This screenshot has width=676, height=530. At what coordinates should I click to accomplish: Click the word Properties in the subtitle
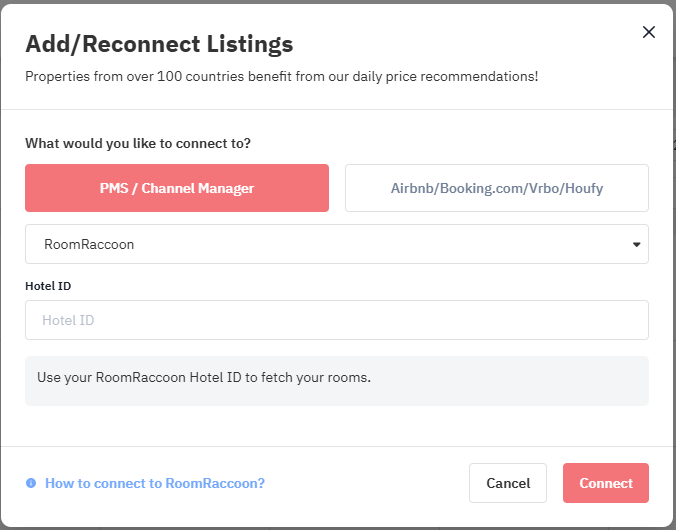pyautogui.click(x=57, y=76)
